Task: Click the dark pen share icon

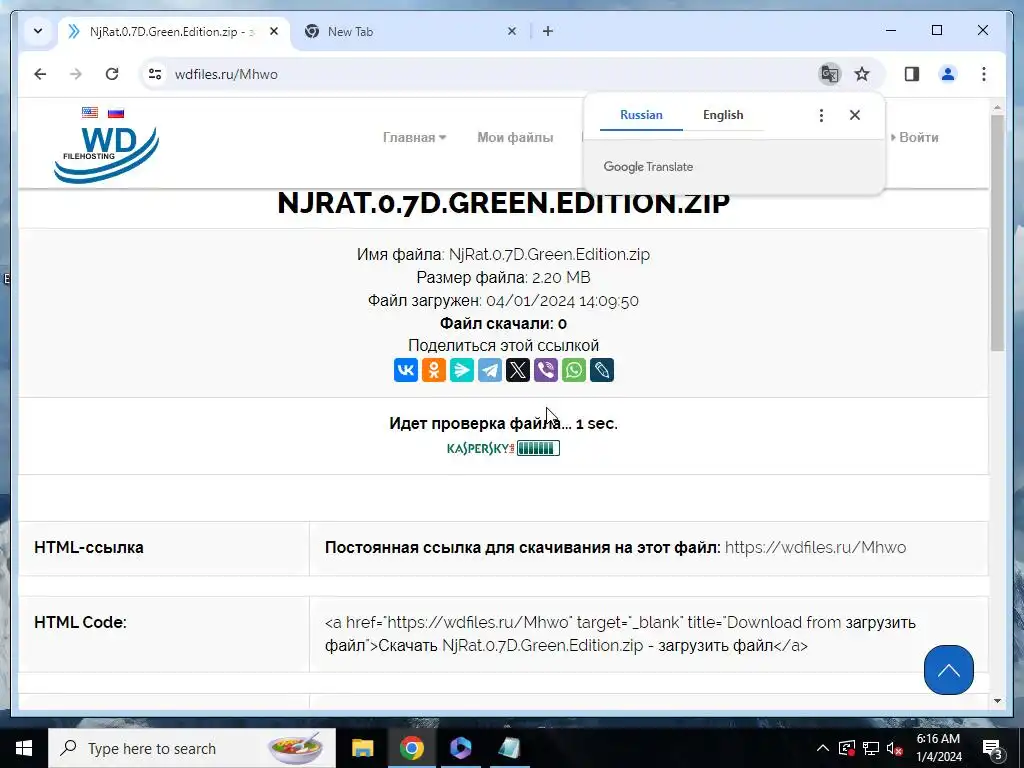Action: [602, 370]
